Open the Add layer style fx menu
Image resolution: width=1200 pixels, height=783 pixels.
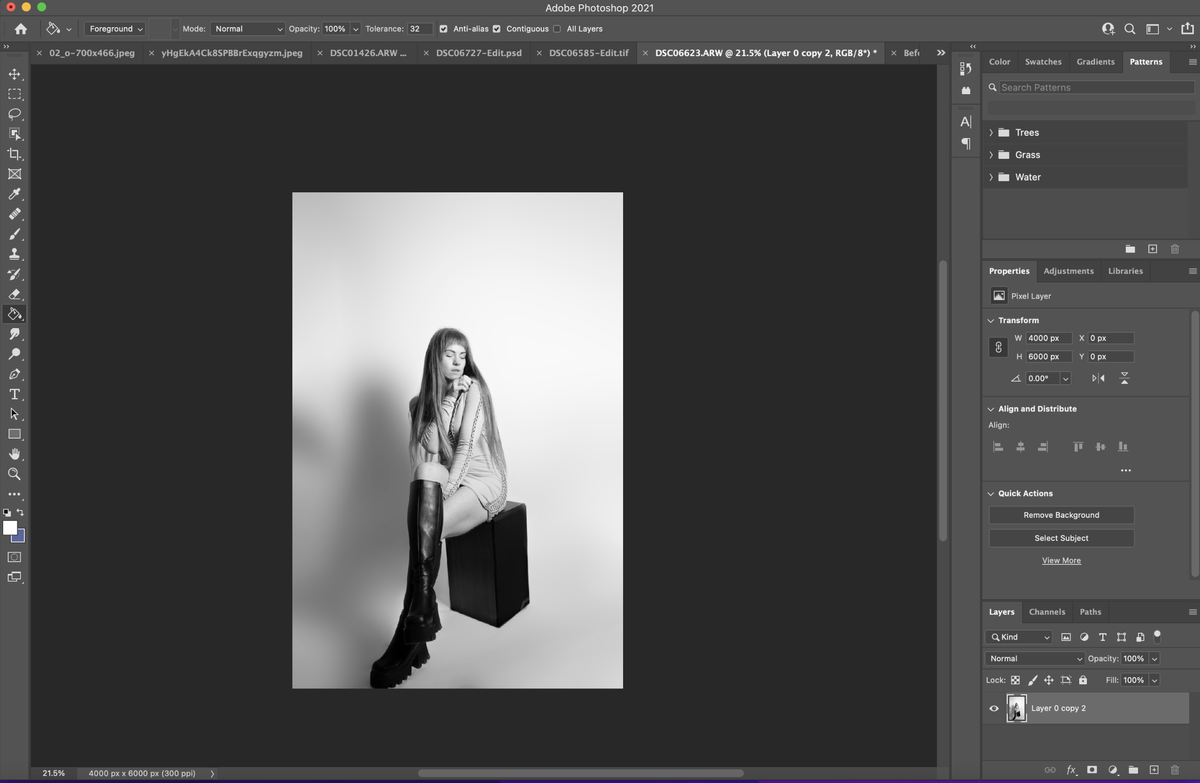(x=1071, y=770)
